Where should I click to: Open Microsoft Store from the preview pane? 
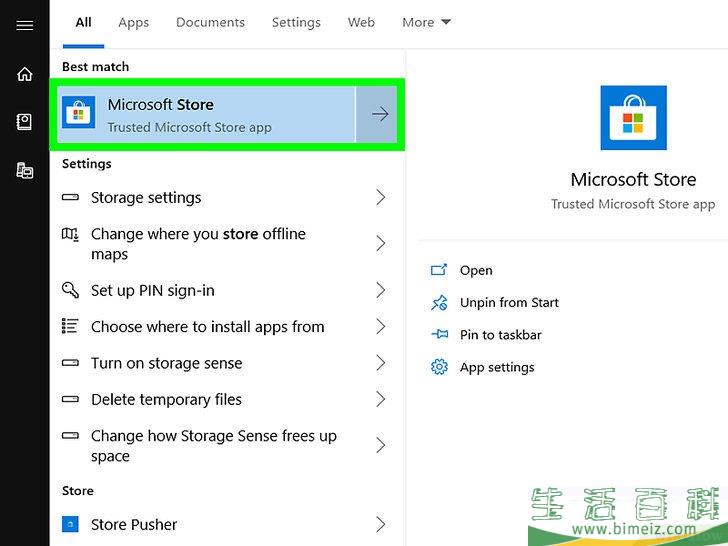click(476, 270)
